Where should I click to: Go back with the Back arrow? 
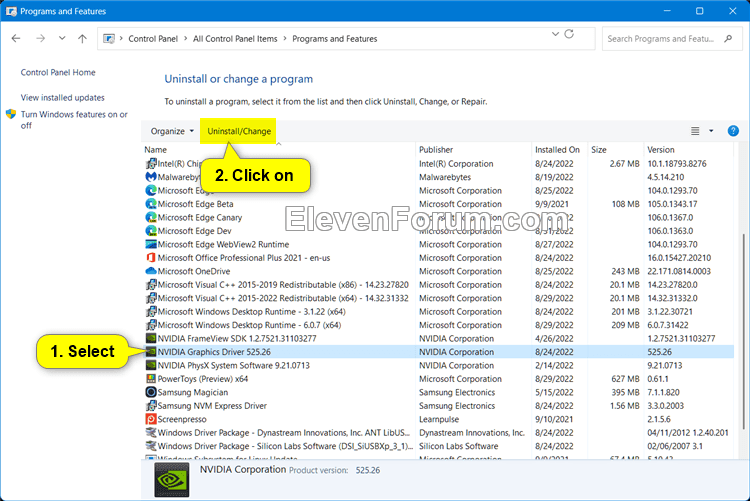click(x=16, y=38)
